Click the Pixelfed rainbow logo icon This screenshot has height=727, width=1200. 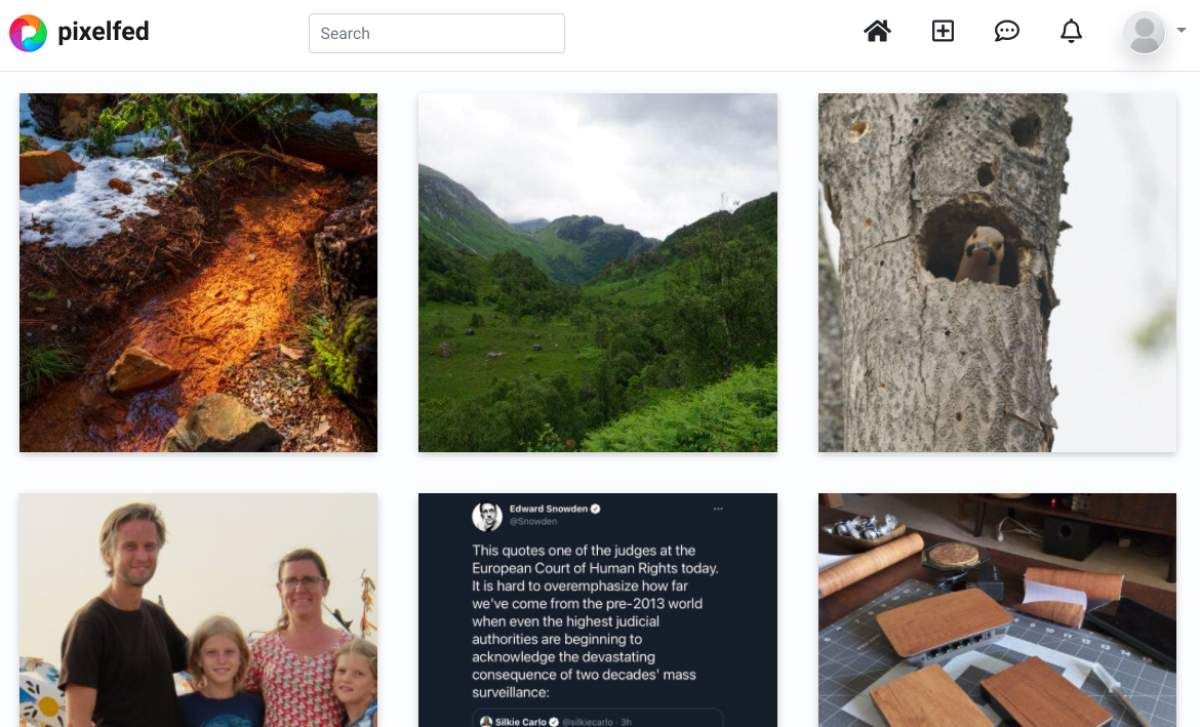28,33
